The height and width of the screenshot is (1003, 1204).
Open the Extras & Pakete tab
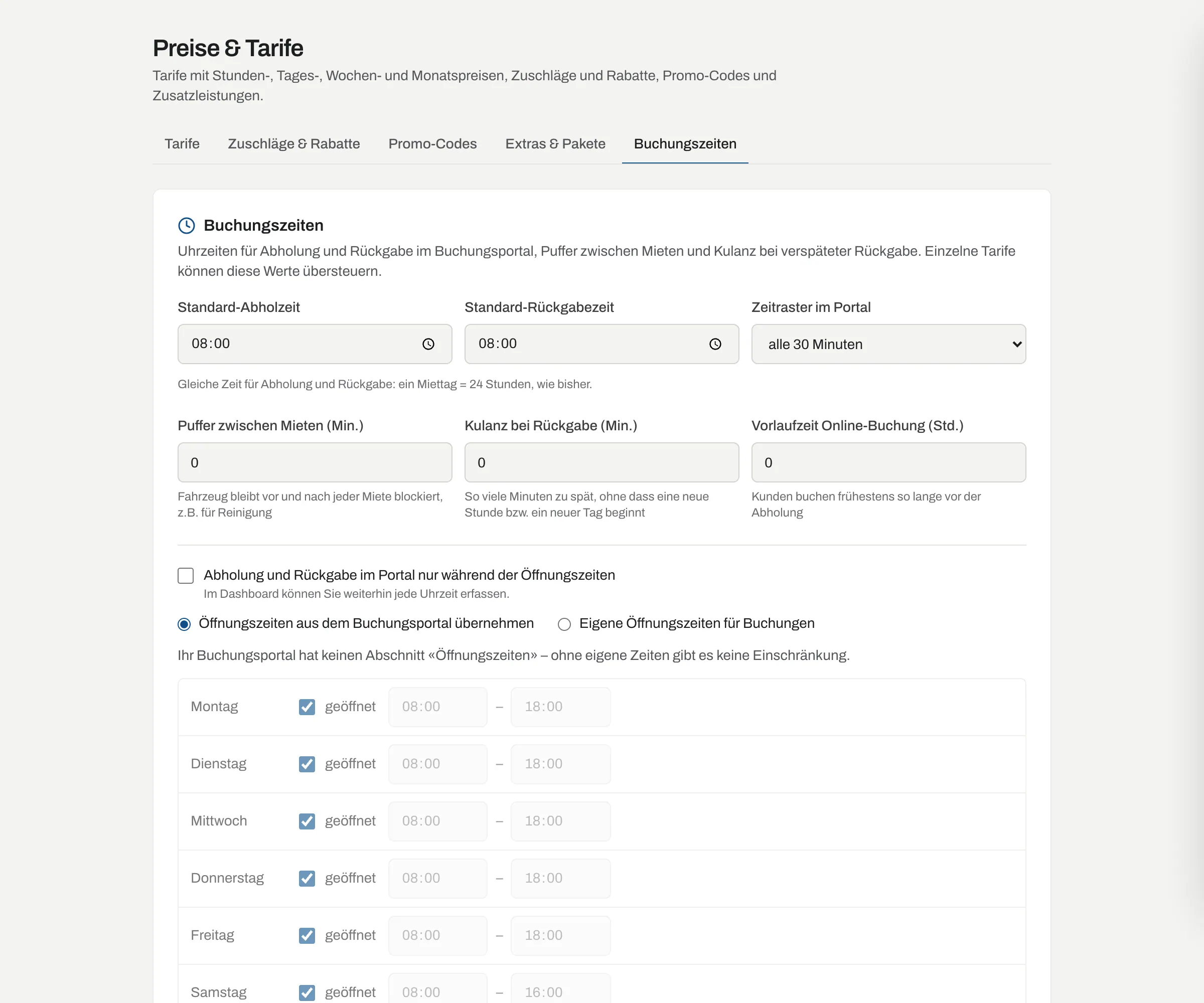(555, 144)
